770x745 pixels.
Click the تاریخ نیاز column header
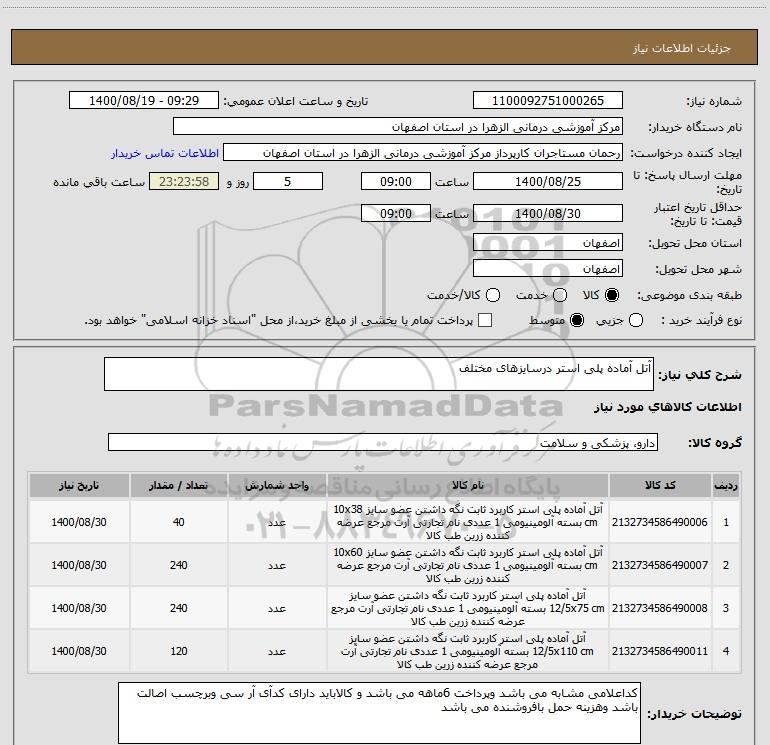coord(79,486)
